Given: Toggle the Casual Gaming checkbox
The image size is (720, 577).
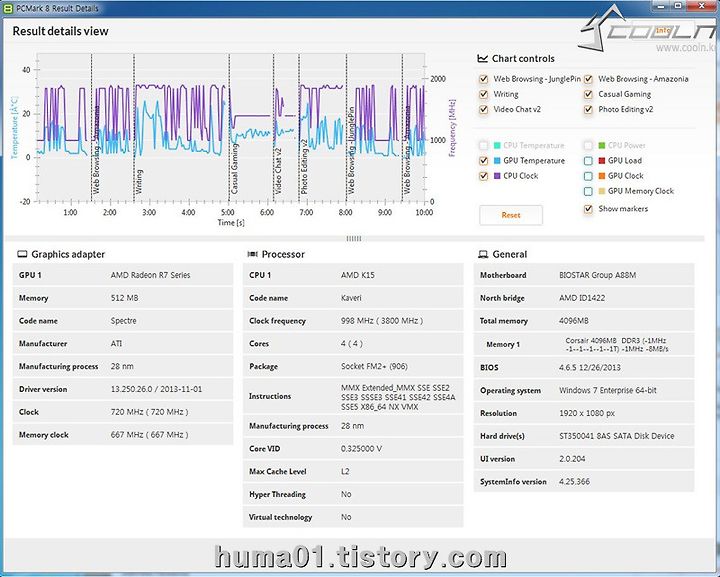Looking at the screenshot, I should 588,94.
